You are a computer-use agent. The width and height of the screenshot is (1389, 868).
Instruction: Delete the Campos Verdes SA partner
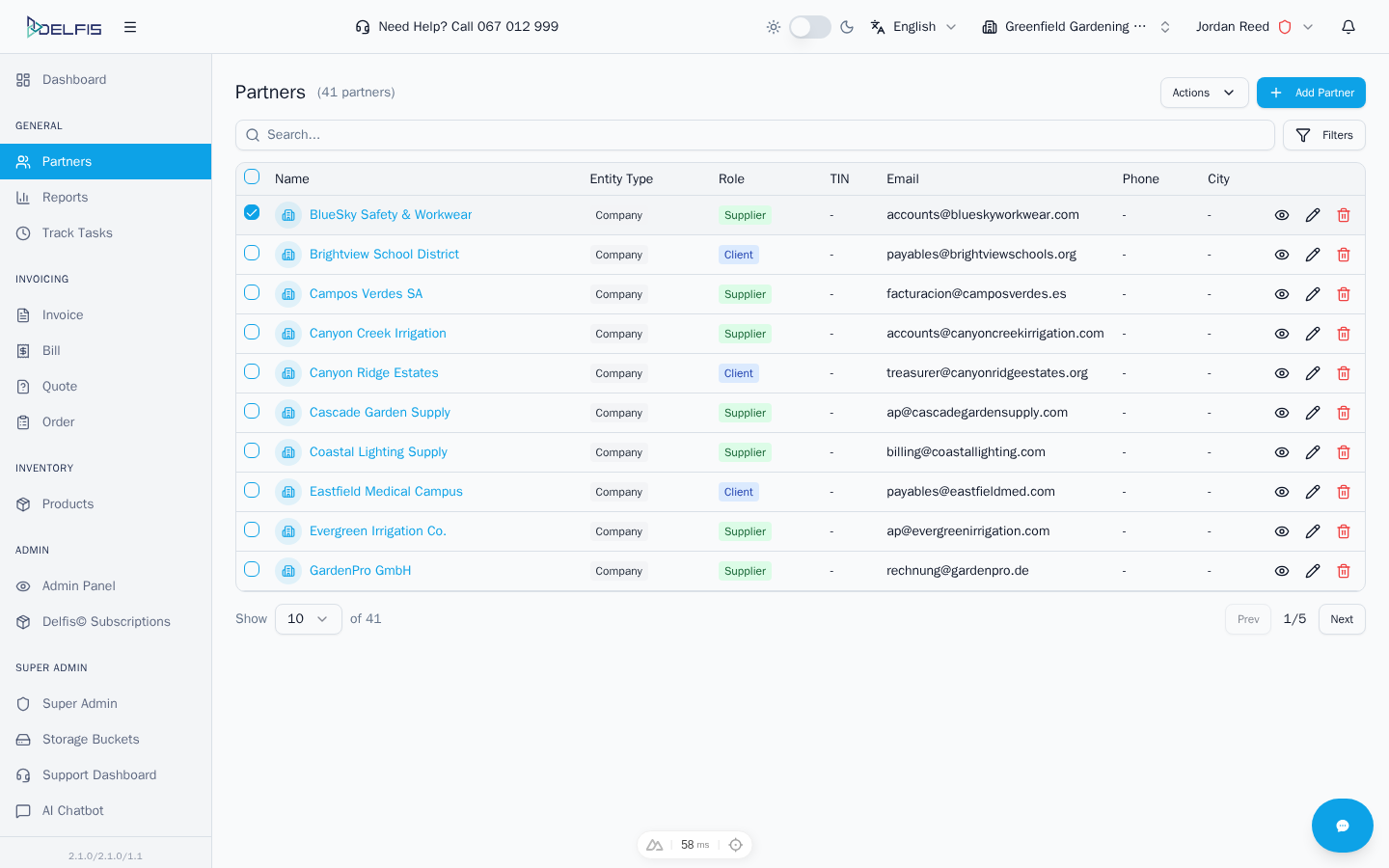pos(1344,294)
